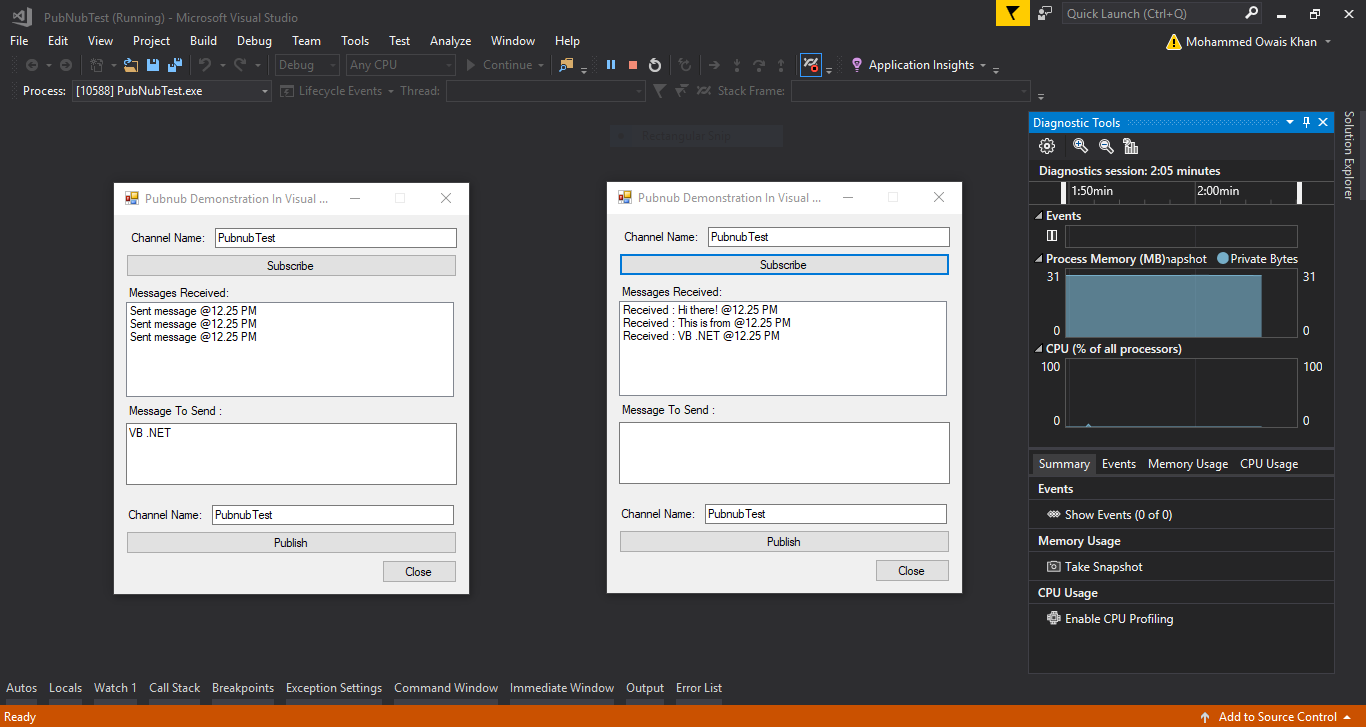Image resolution: width=1366 pixels, height=727 pixels.
Task: Open the Diagnostic Tools window position dropdown
Action: (1290, 123)
